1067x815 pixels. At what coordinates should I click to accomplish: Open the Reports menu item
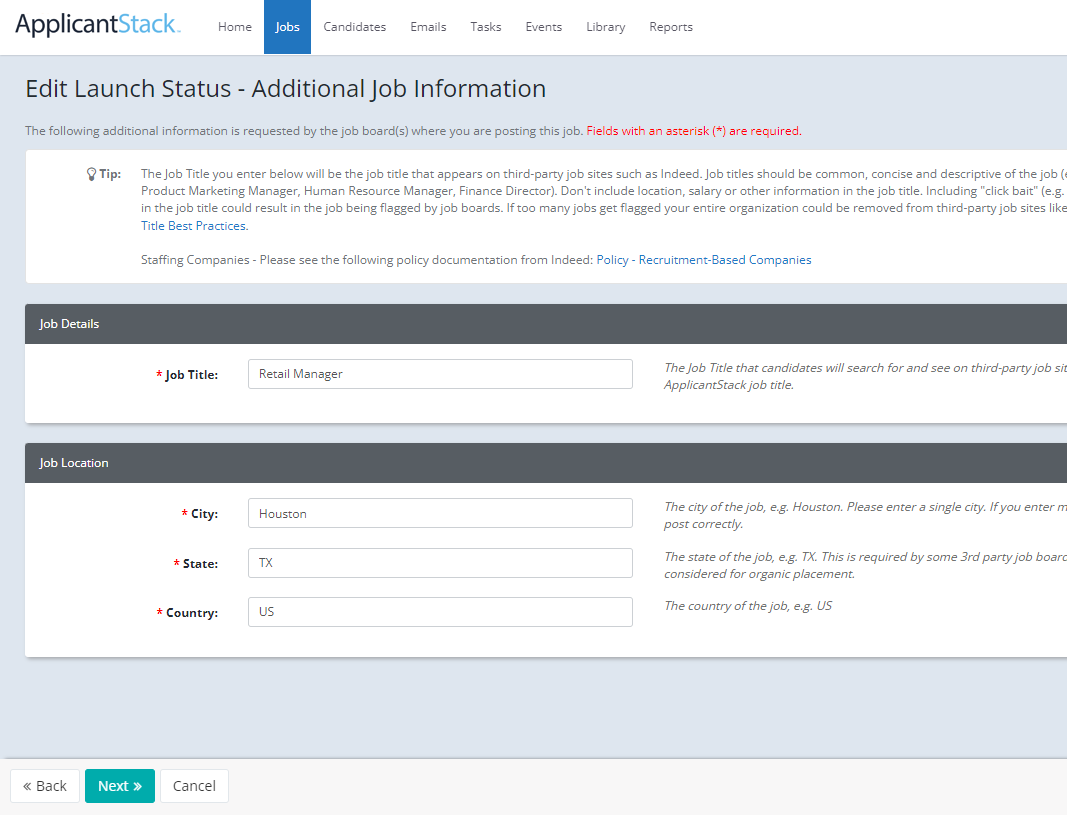670,27
